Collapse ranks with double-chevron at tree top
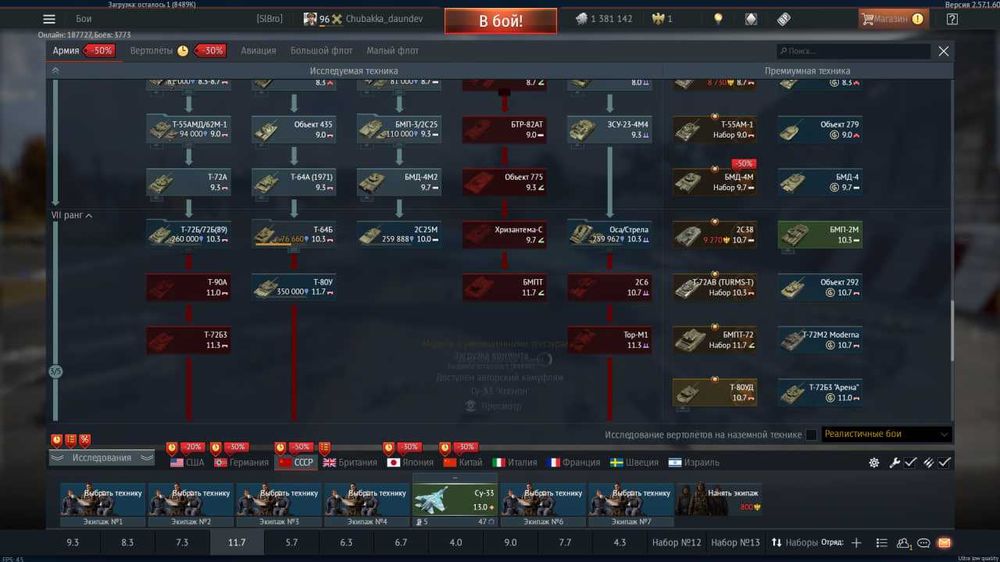This screenshot has height=562, width=1000. click(55, 71)
